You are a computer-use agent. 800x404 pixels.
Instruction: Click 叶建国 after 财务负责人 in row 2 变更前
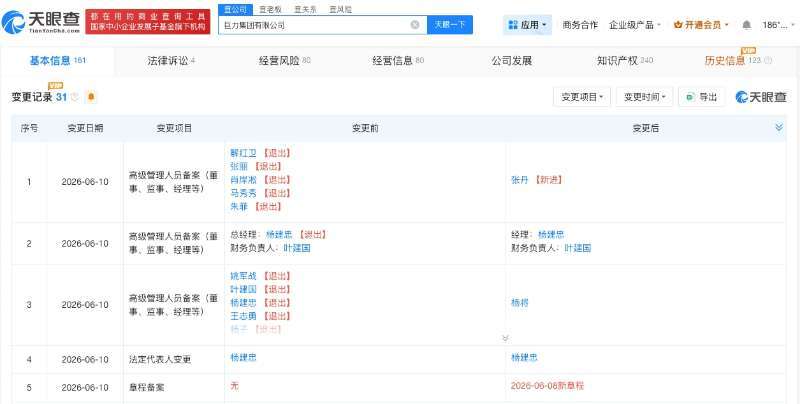pyautogui.click(x=297, y=248)
